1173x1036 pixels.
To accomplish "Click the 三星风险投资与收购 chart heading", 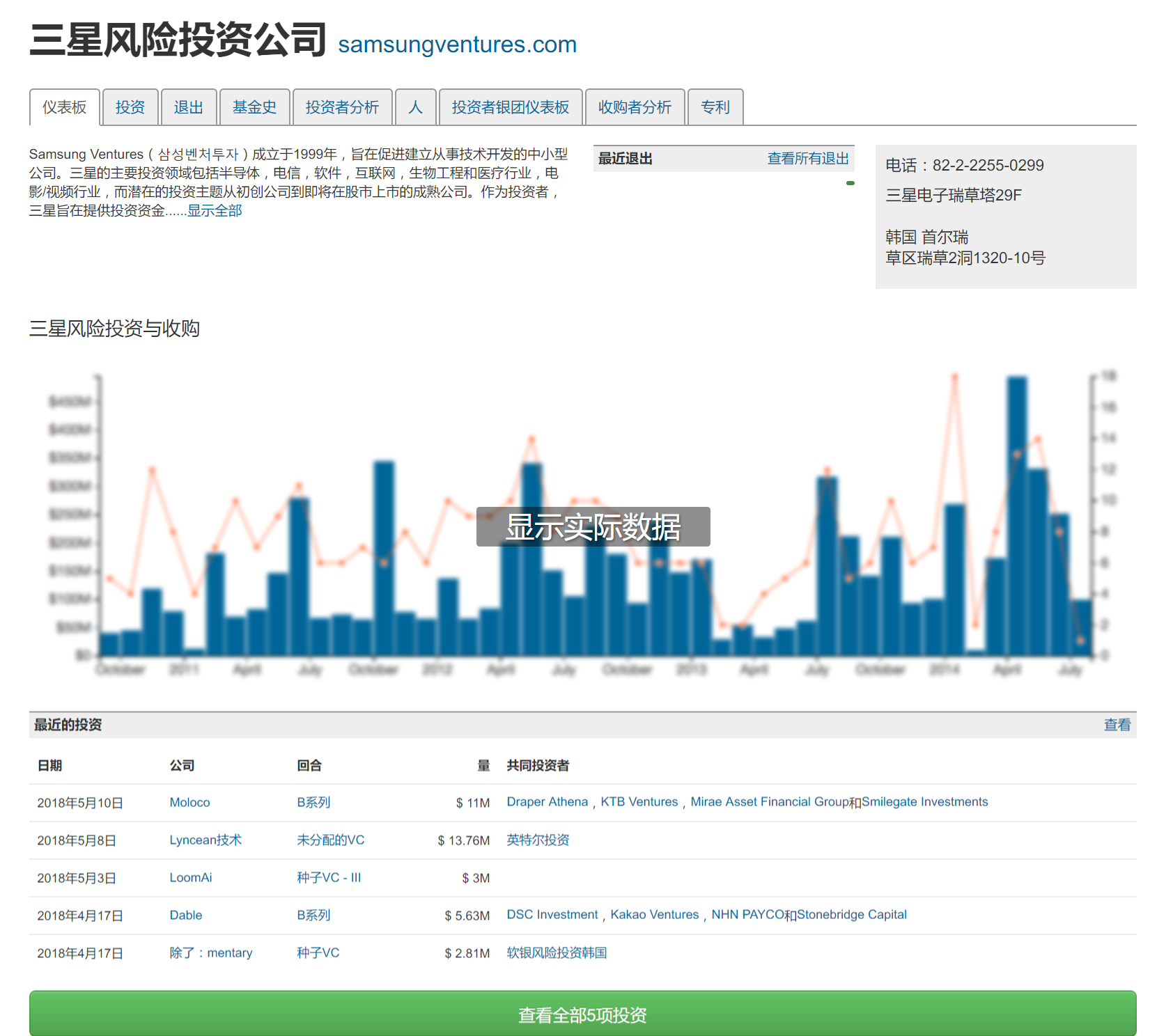I will [115, 329].
